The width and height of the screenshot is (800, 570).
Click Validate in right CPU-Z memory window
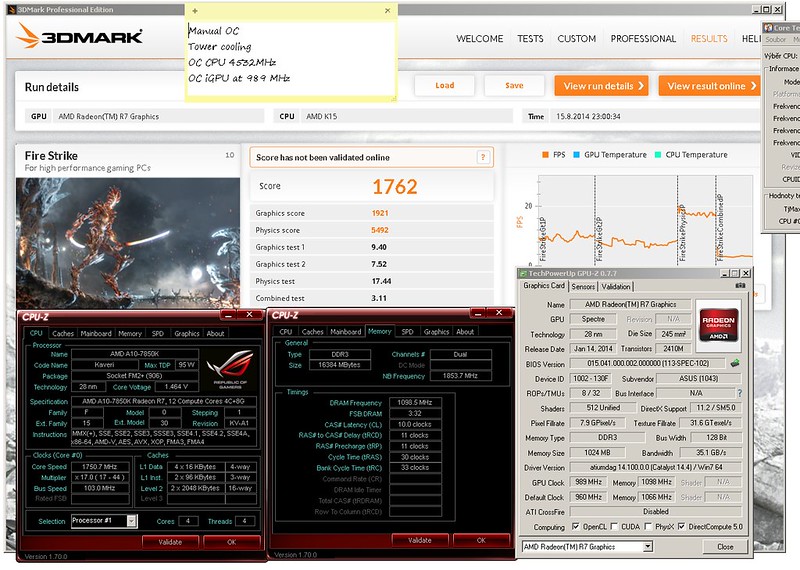point(420,540)
